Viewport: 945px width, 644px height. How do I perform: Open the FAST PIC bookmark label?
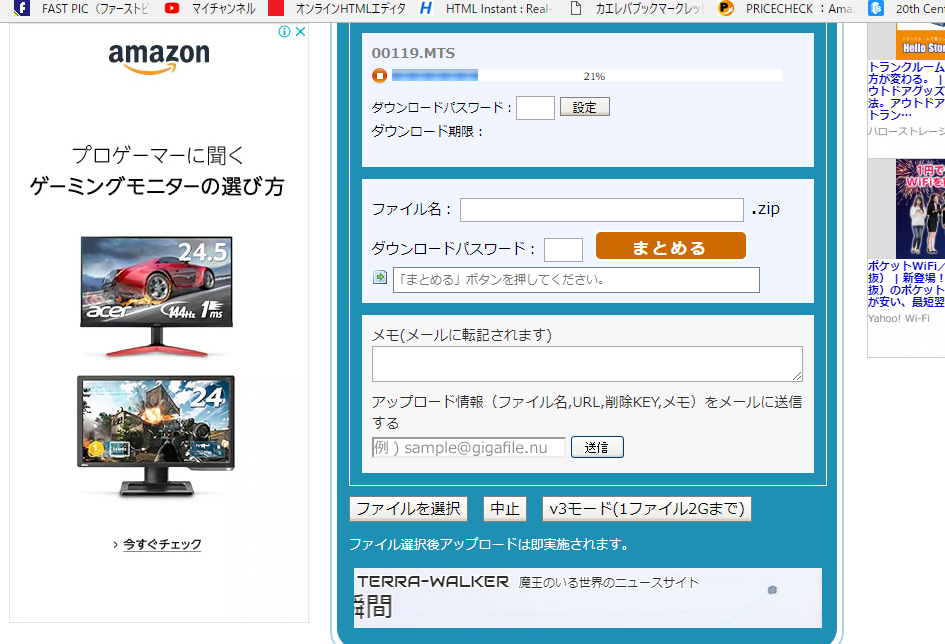click(95, 9)
